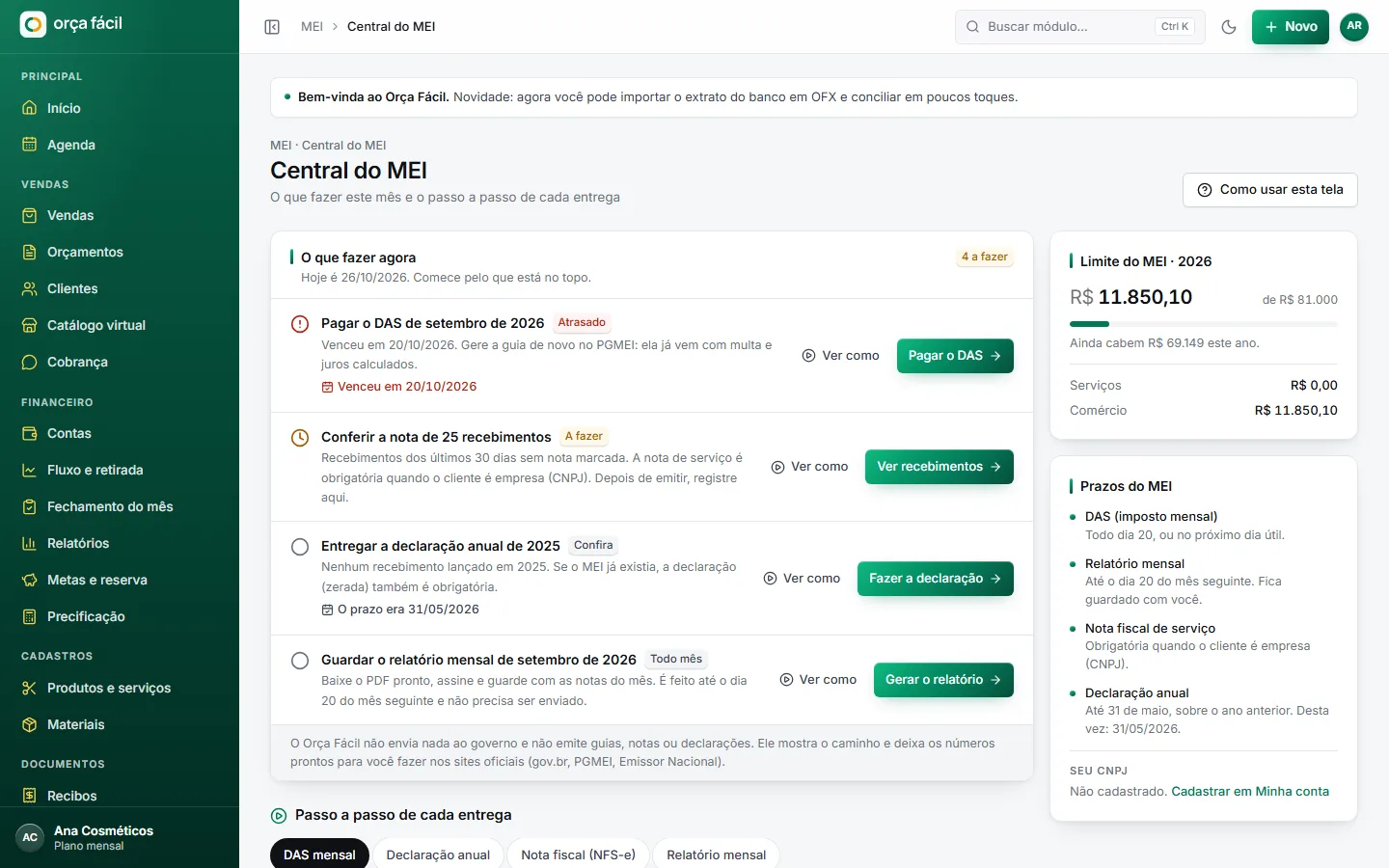Go to Agenda calendar icon
The height and width of the screenshot is (868, 1389).
click(30, 145)
